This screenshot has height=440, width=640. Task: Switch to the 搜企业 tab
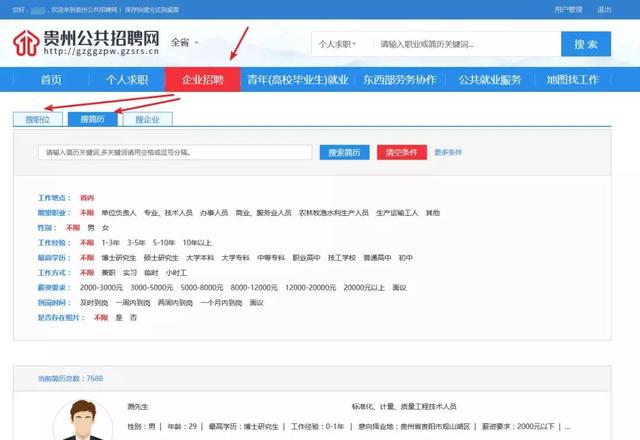[146, 119]
